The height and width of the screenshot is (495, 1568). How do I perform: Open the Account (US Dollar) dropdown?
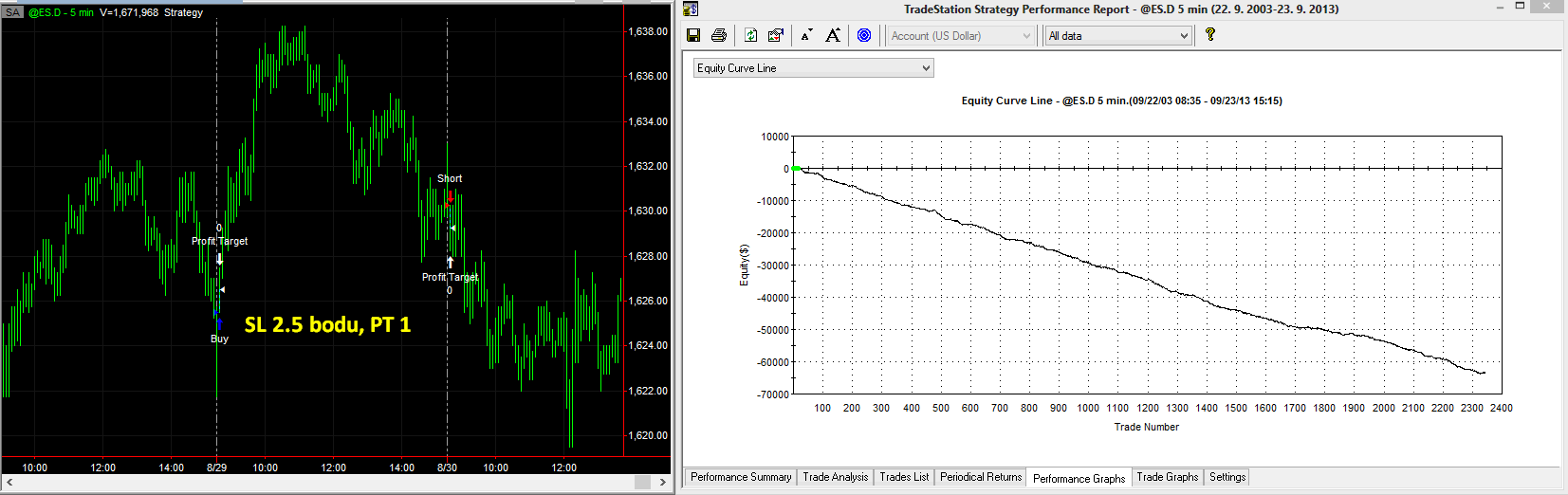click(961, 36)
